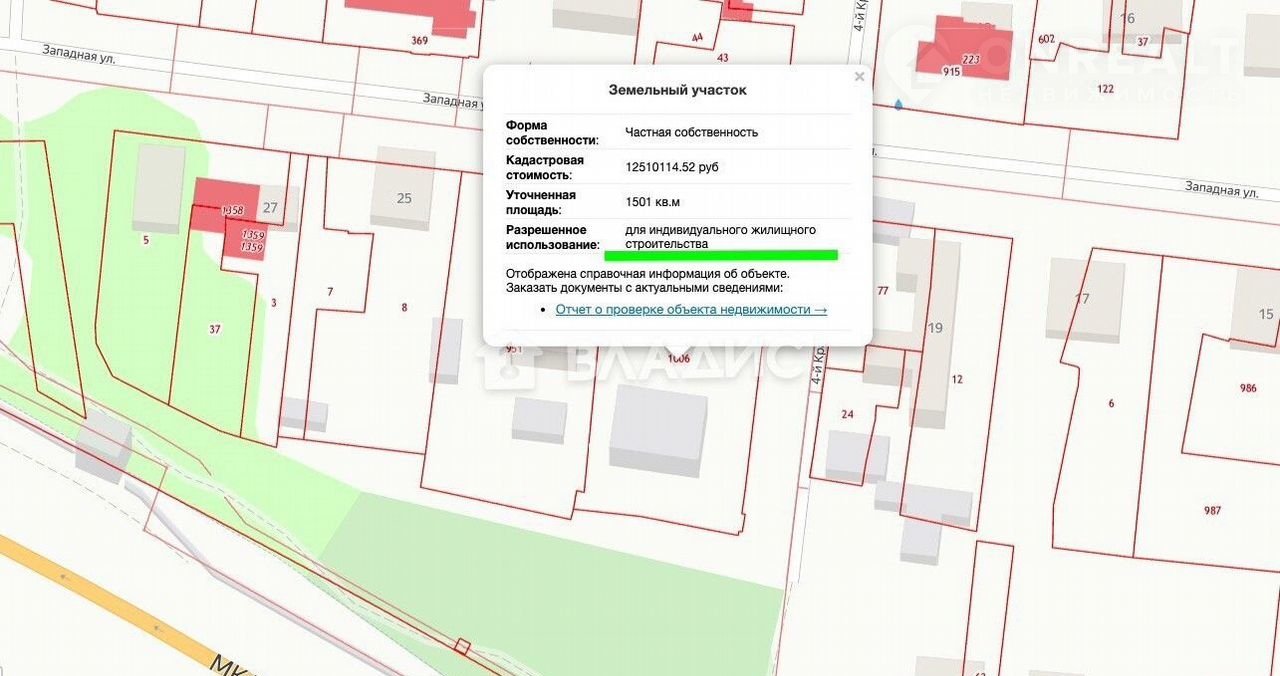Select the large gray building on parcel 1006
The image size is (1280, 676).
(x=658, y=430)
